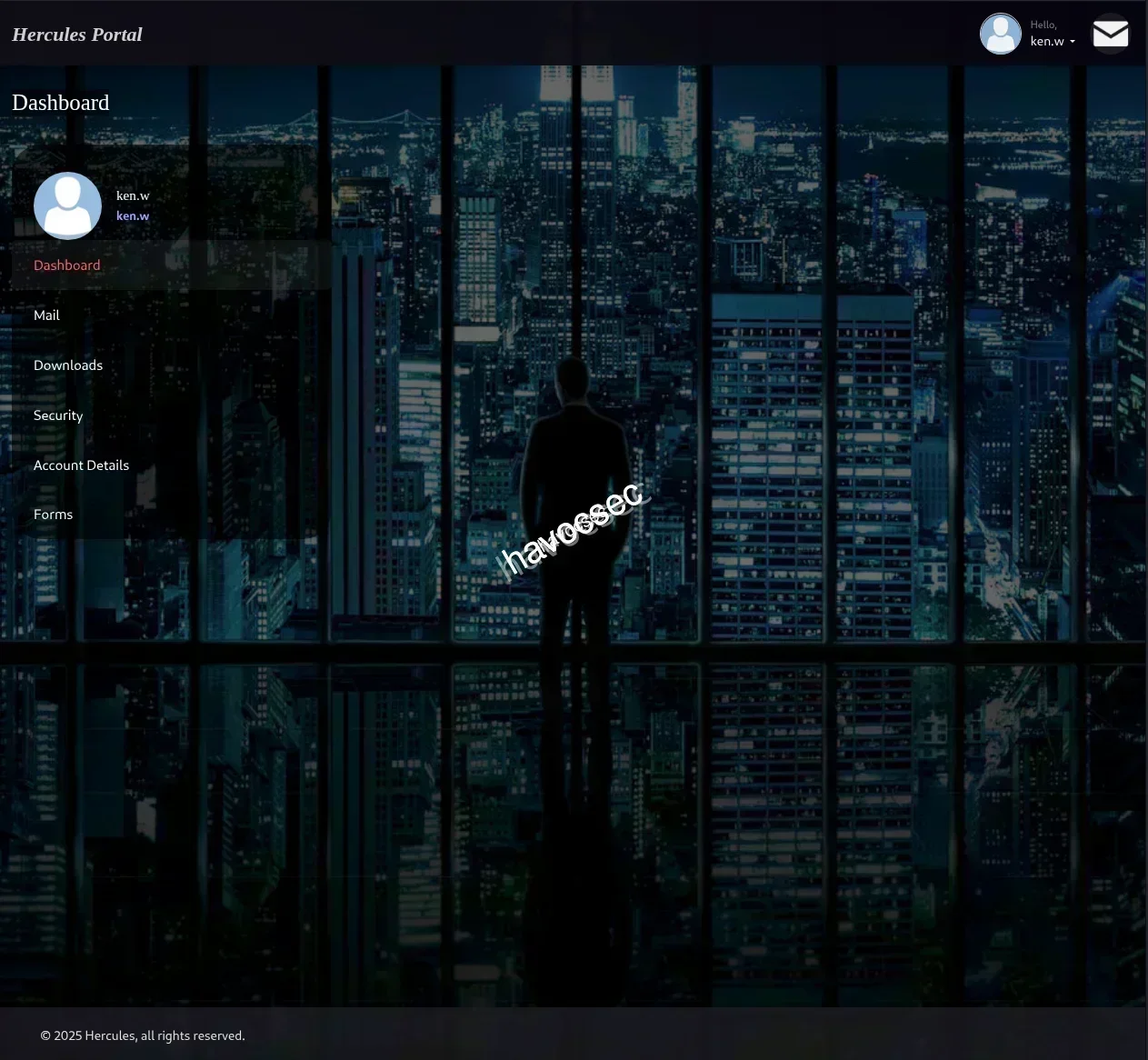Click white ken.w display name in sidebar
The image size is (1148, 1060).
133,195
